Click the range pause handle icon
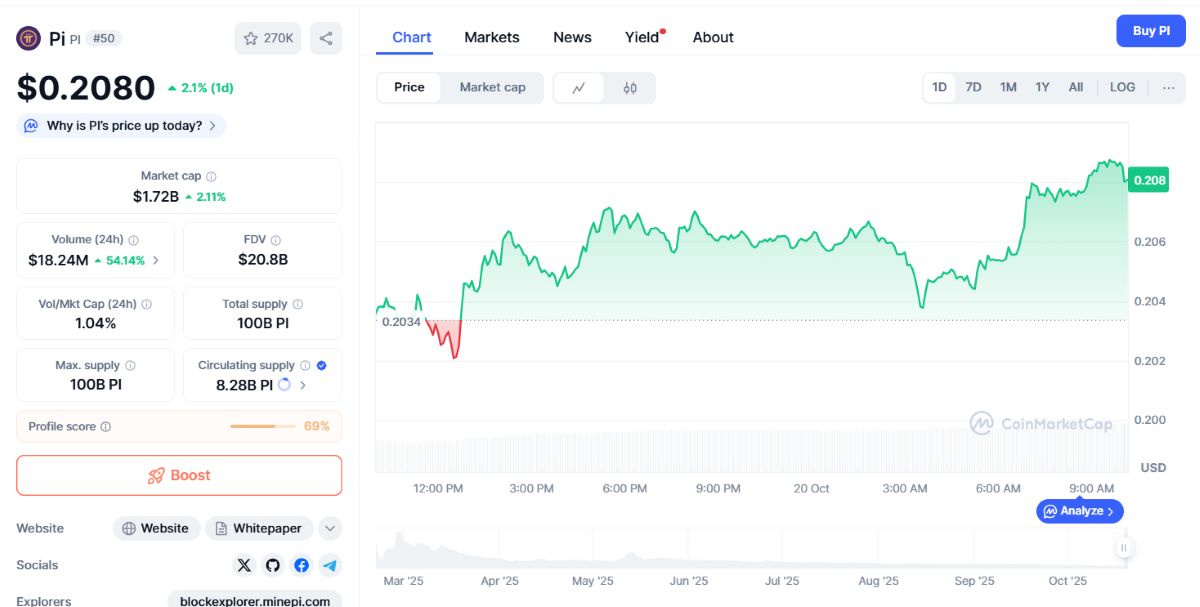This screenshot has width=1200, height=607. pos(1124,547)
